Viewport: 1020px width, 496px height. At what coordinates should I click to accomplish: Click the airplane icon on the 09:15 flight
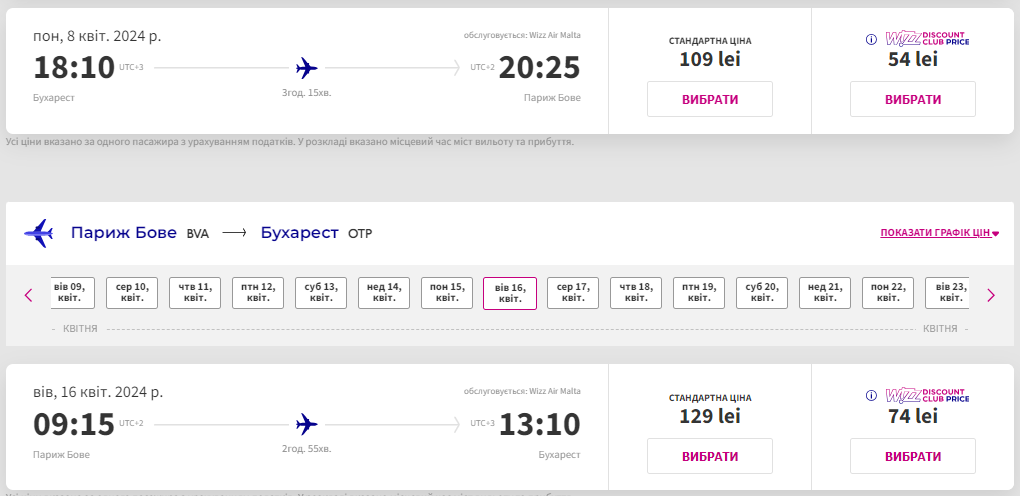point(306,425)
